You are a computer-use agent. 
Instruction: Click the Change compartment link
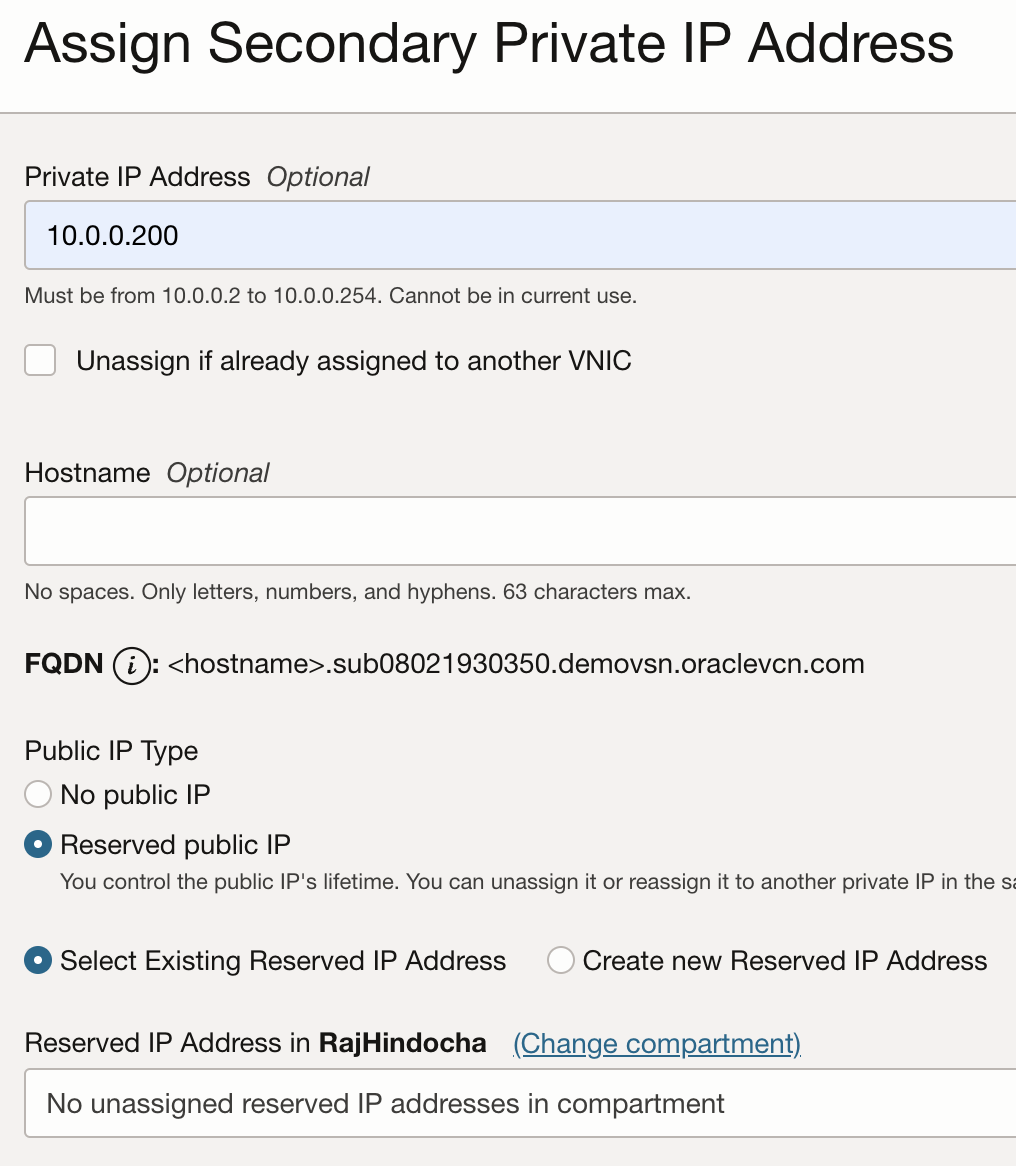click(x=657, y=1044)
